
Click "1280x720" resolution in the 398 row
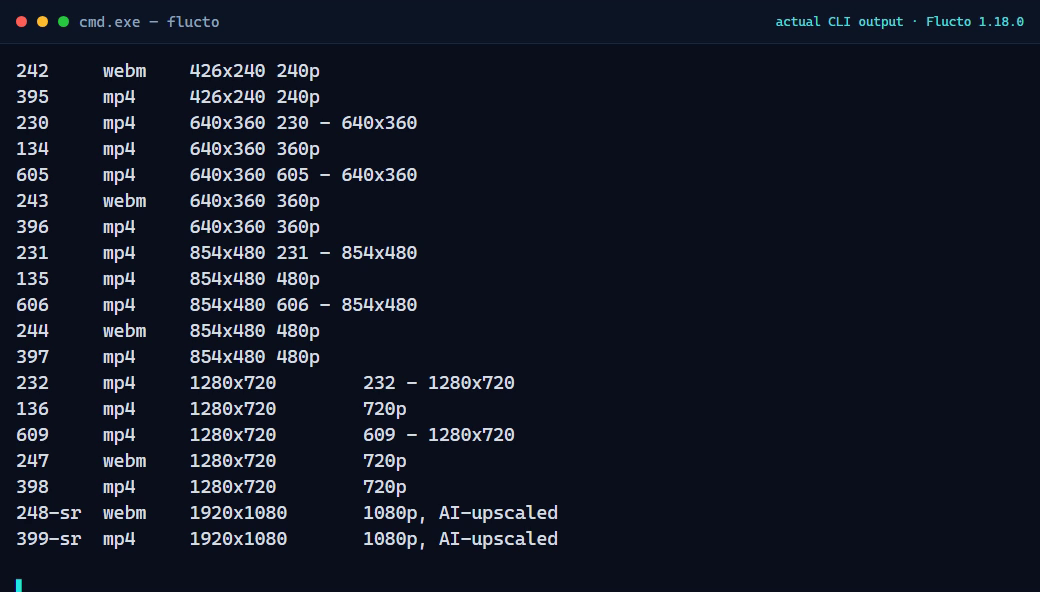click(x=233, y=487)
